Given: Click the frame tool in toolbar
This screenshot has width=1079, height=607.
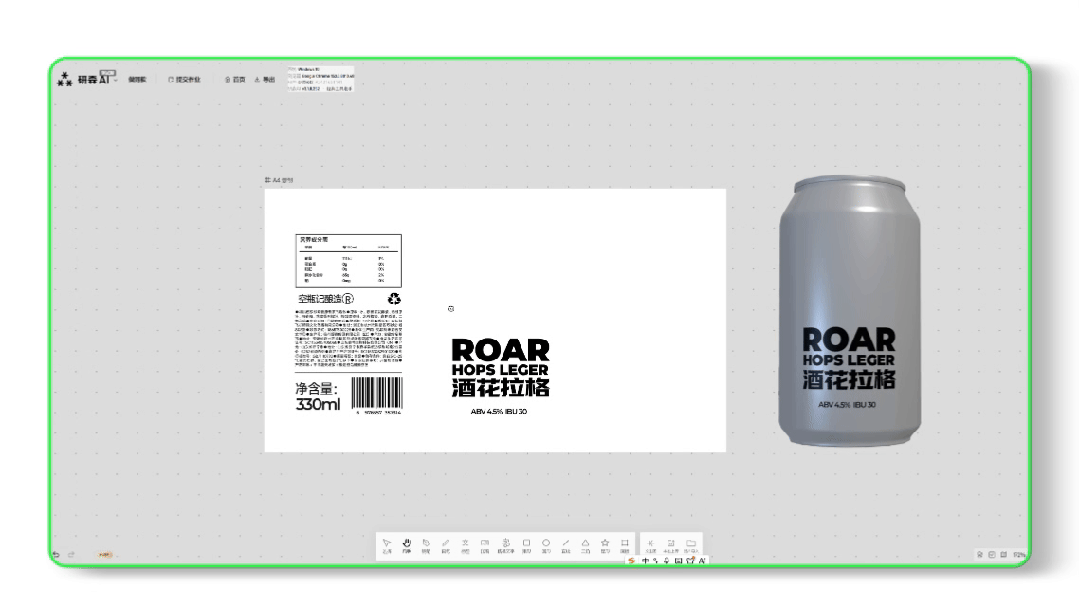Looking at the screenshot, I should (625, 546).
